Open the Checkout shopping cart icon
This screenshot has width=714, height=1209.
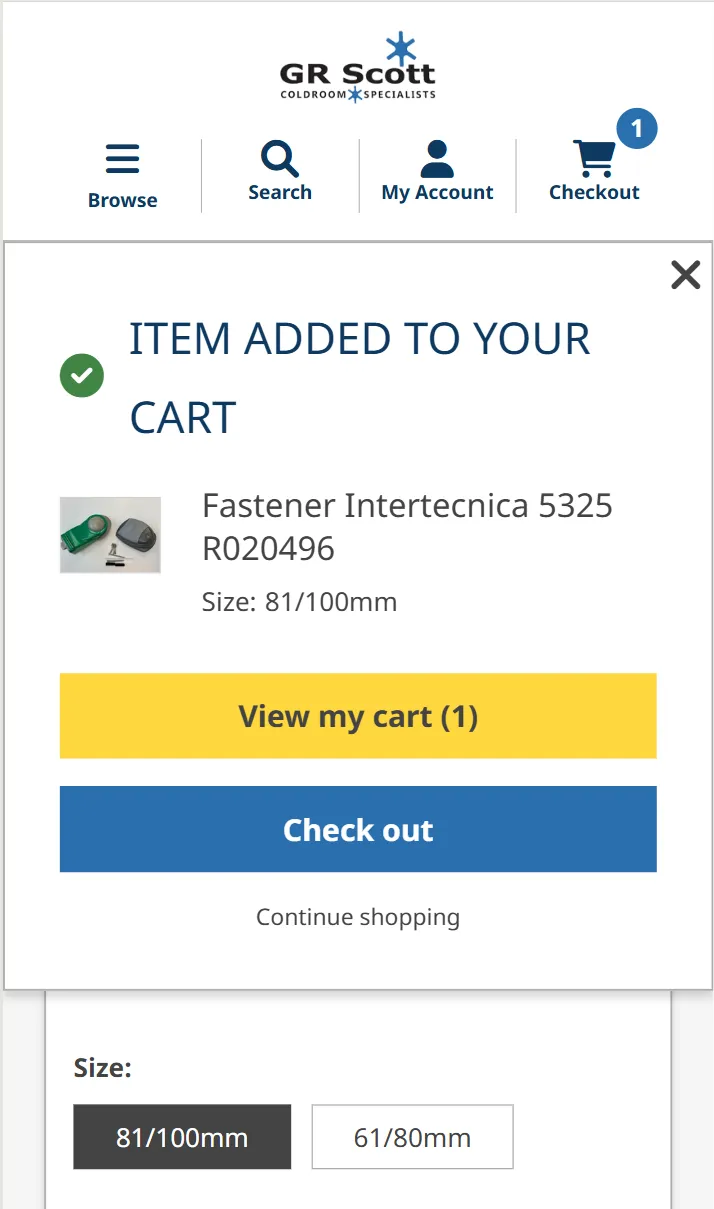594,158
